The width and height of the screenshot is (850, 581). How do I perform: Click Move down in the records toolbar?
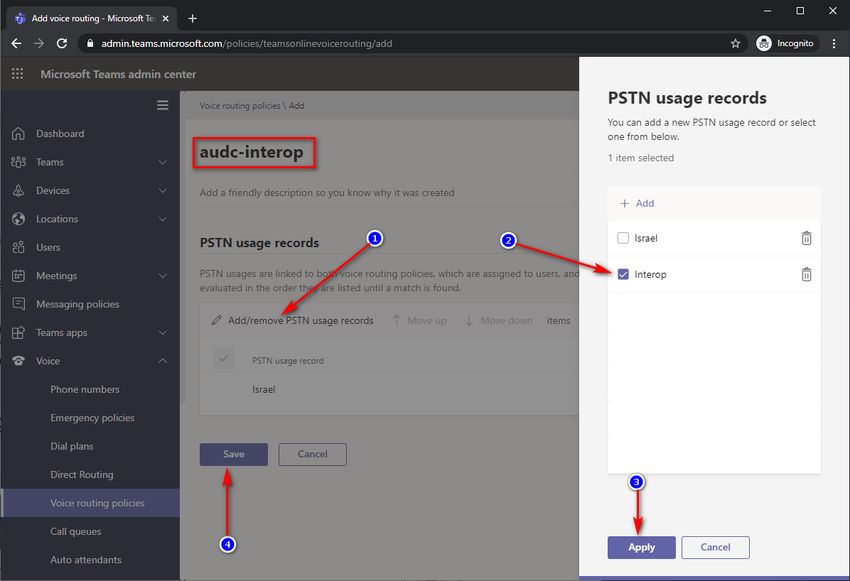pyautogui.click(x=499, y=320)
